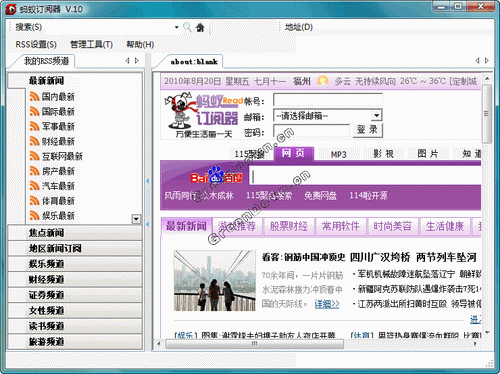500x374 pixels.
Task: Collapse the 最新新闻 section header
Action: [75, 80]
